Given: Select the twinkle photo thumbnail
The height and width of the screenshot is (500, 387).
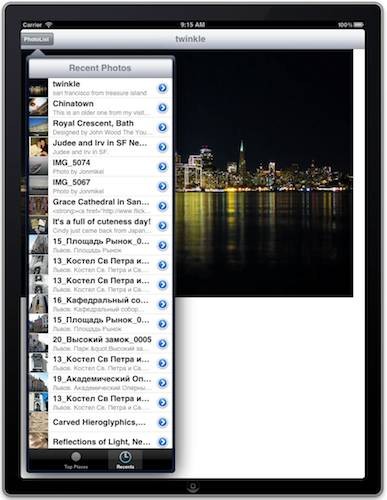Looking at the screenshot, I should coord(38,88).
